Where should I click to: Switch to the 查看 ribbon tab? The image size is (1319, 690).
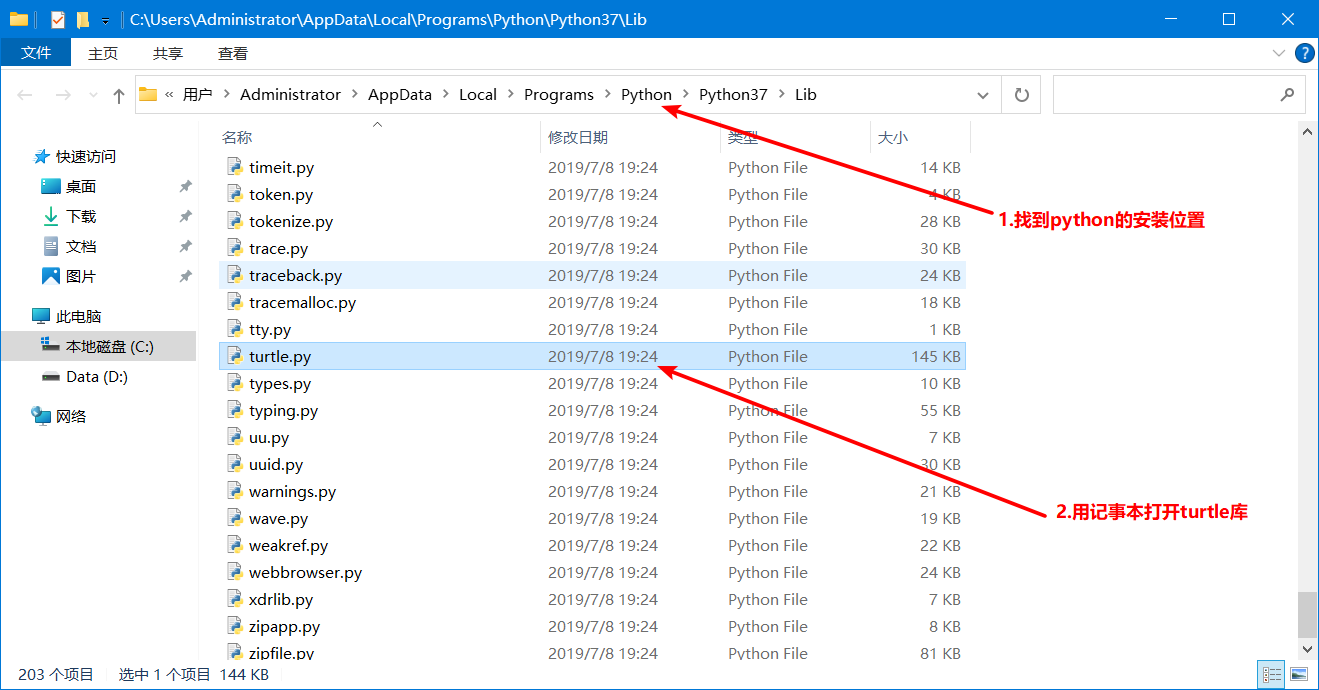click(x=231, y=53)
